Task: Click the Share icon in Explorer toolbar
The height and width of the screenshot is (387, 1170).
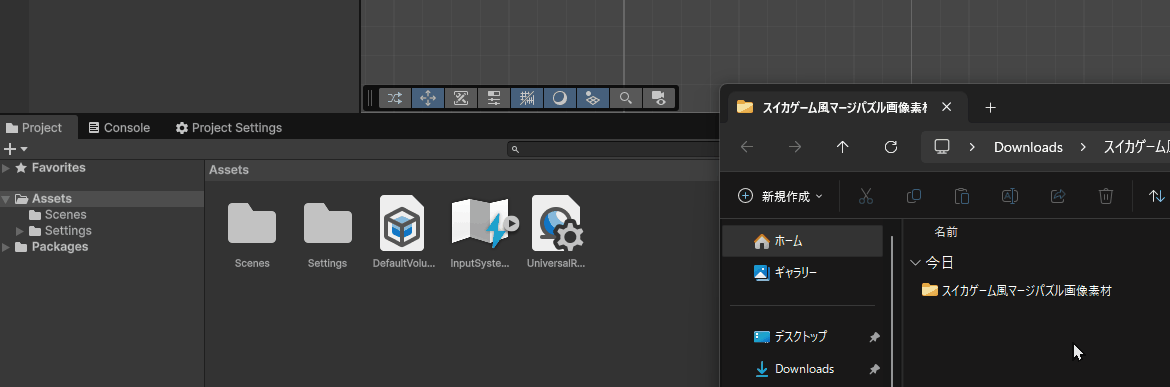Action: (x=1057, y=196)
